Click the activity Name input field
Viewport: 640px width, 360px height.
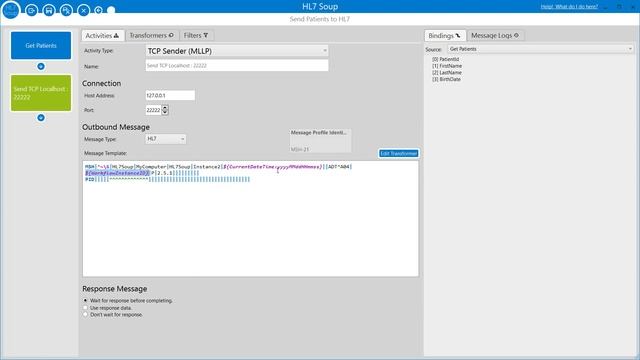click(x=237, y=65)
